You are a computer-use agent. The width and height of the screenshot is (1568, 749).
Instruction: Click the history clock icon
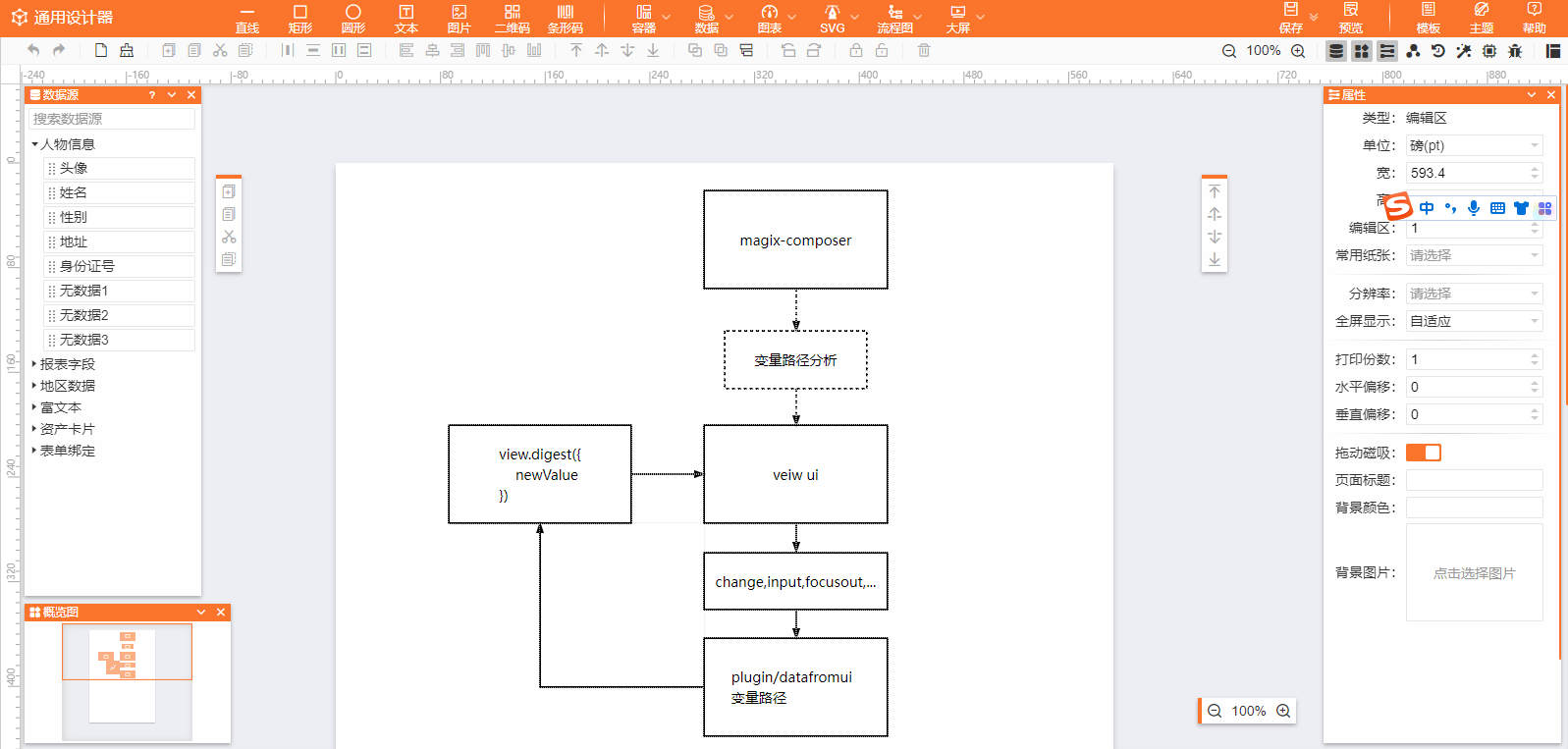1438,51
